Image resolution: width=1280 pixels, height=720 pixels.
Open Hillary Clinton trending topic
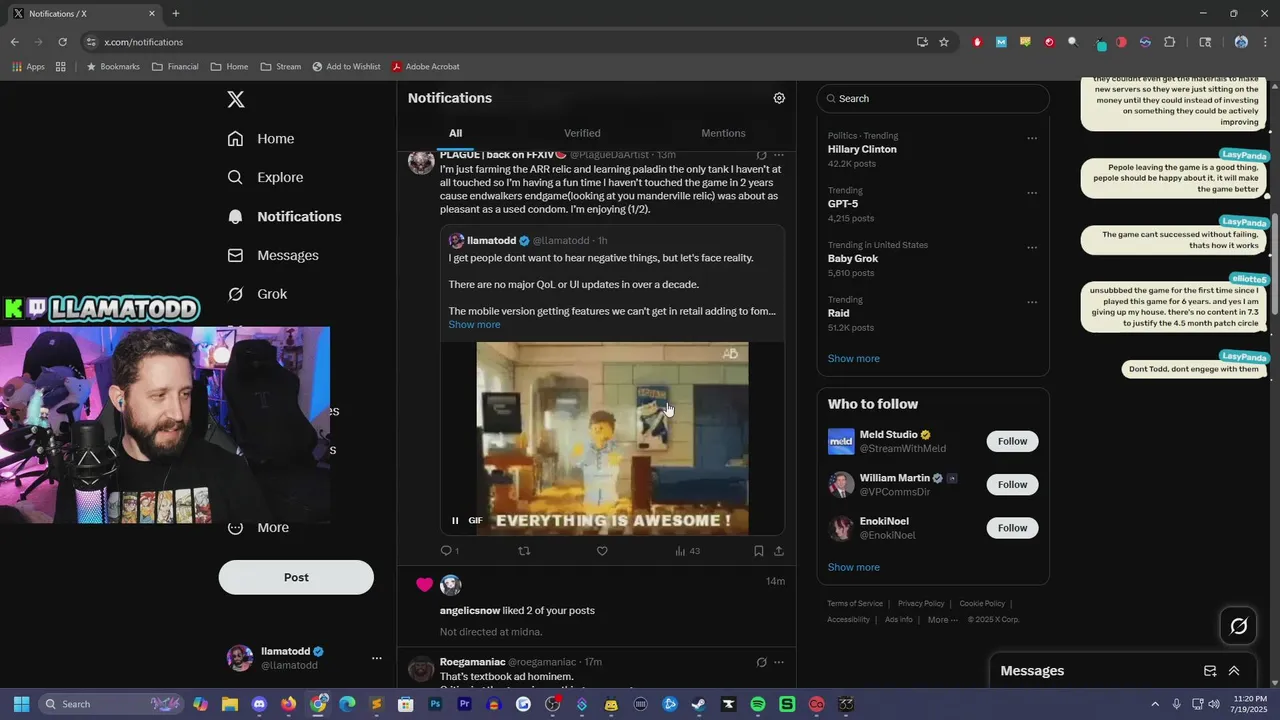(862, 149)
